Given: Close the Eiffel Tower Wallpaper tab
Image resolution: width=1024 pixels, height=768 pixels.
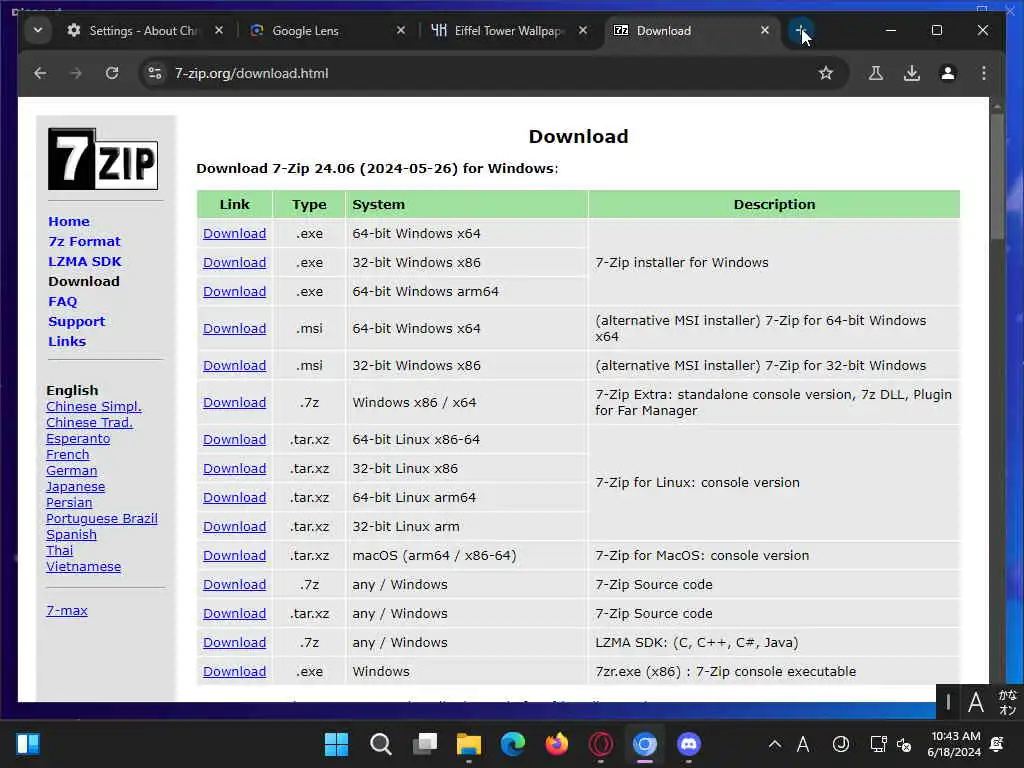Looking at the screenshot, I should click(583, 30).
